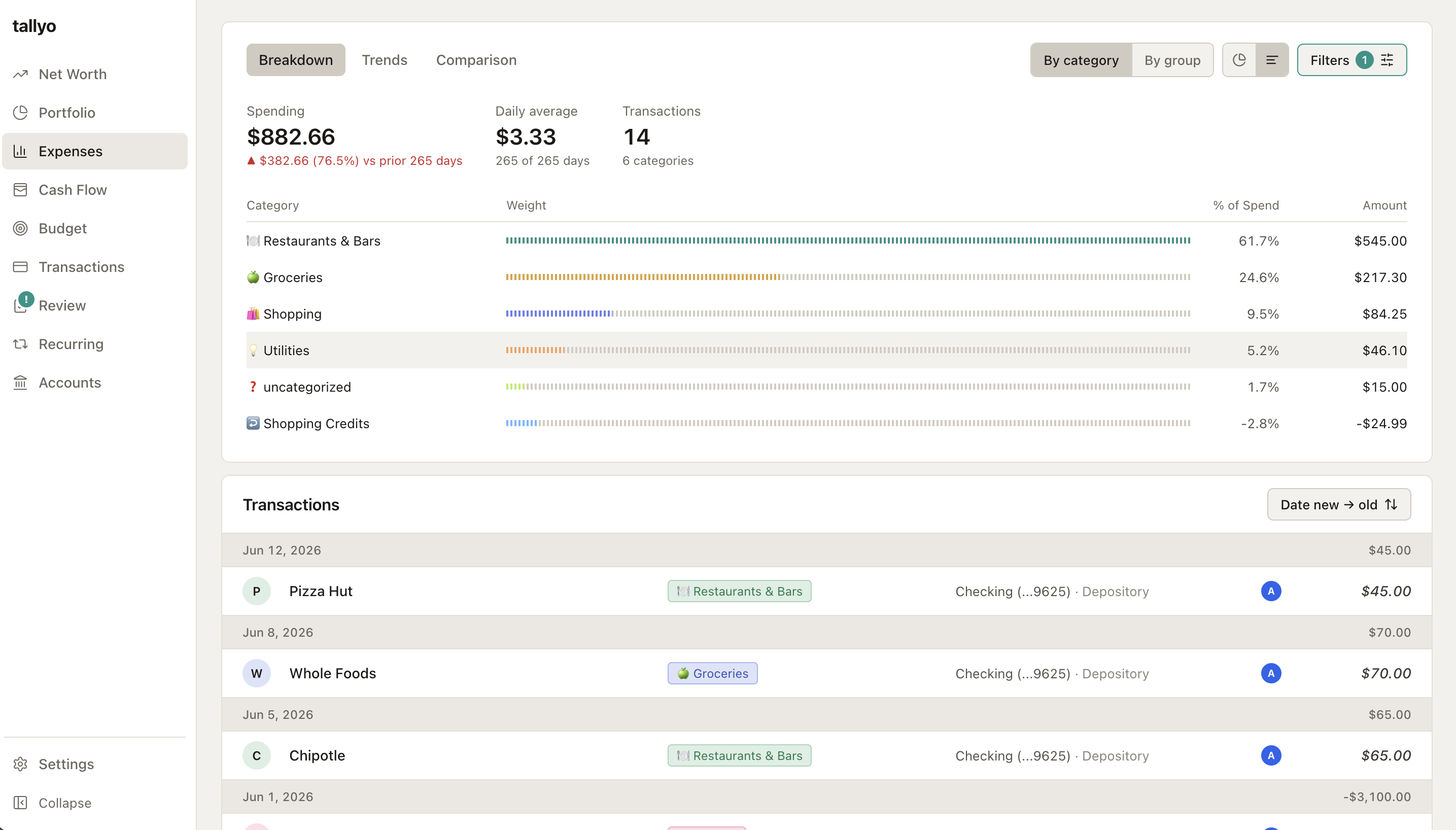Click the uncategorized question mark icon
The height and width of the screenshot is (830, 1456).
point(253,387)
